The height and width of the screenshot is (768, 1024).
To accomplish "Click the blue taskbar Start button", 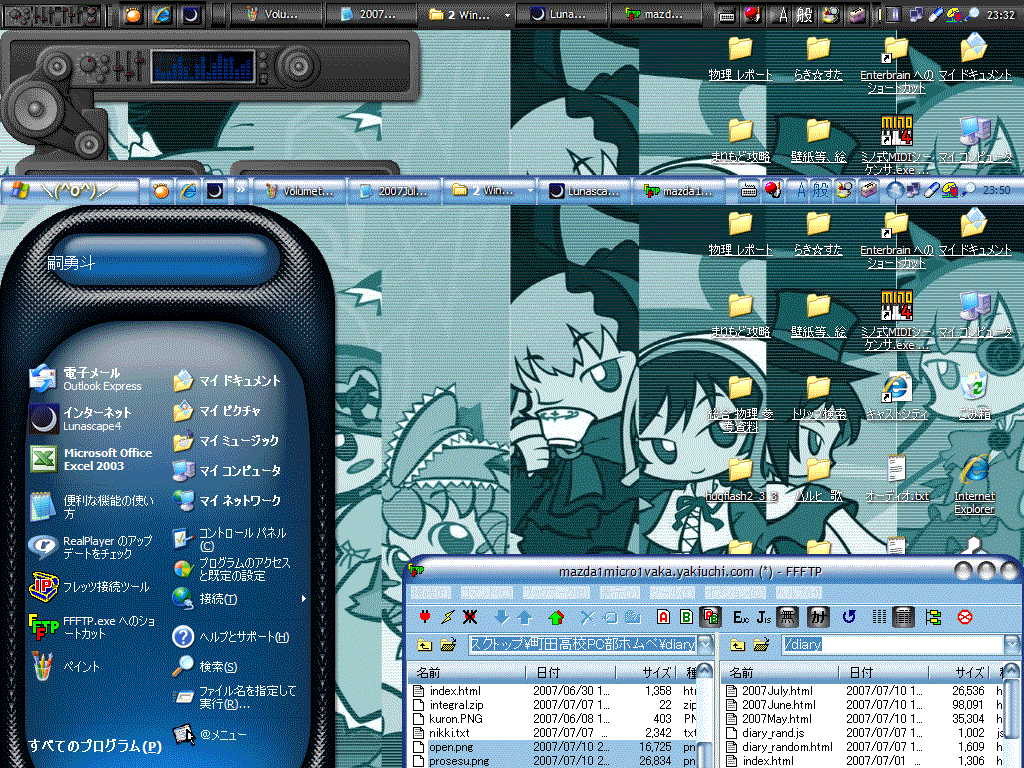I will (69, 191).
